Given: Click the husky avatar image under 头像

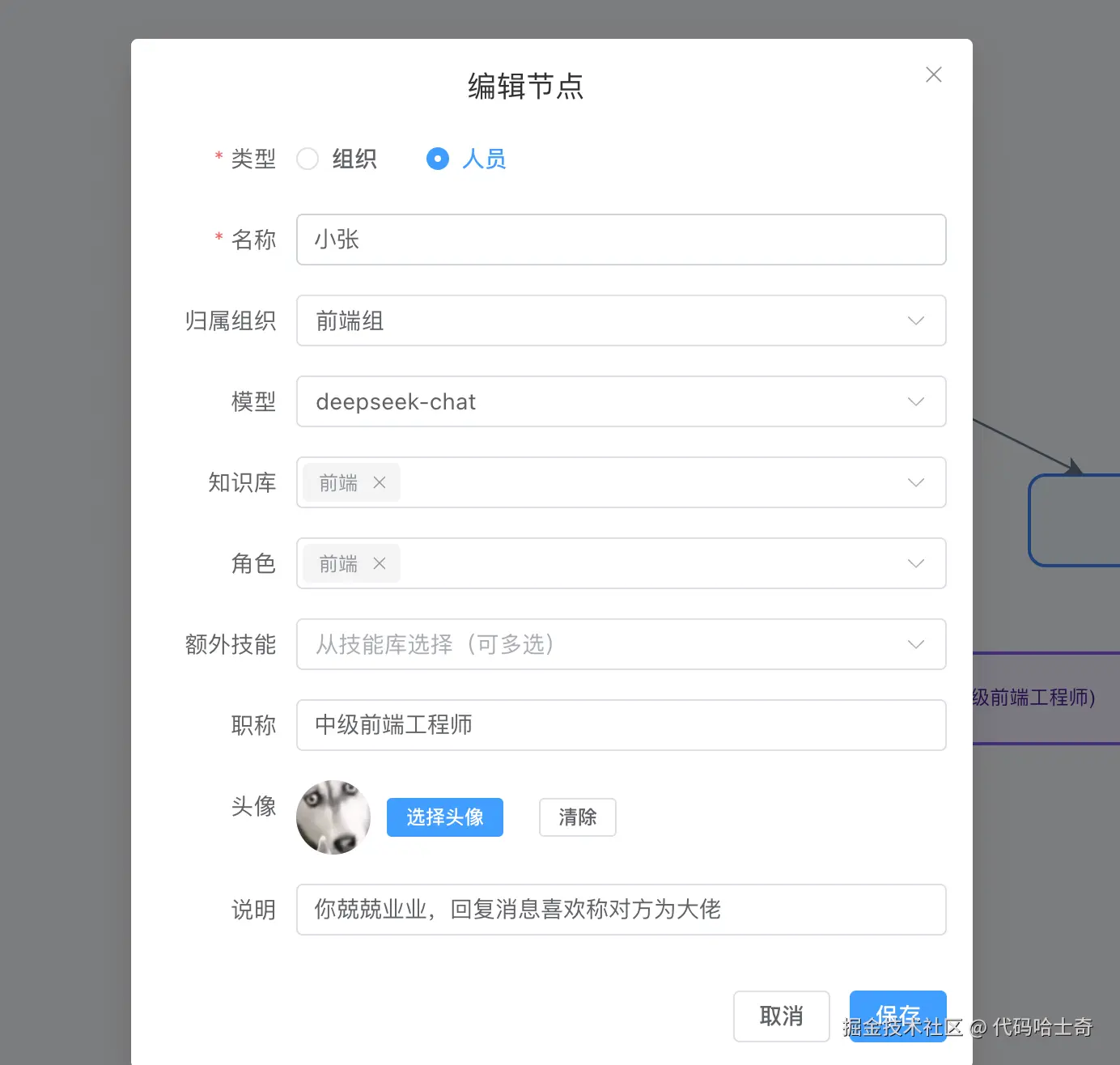Looking at the screenshot, I should click(333, 817).
